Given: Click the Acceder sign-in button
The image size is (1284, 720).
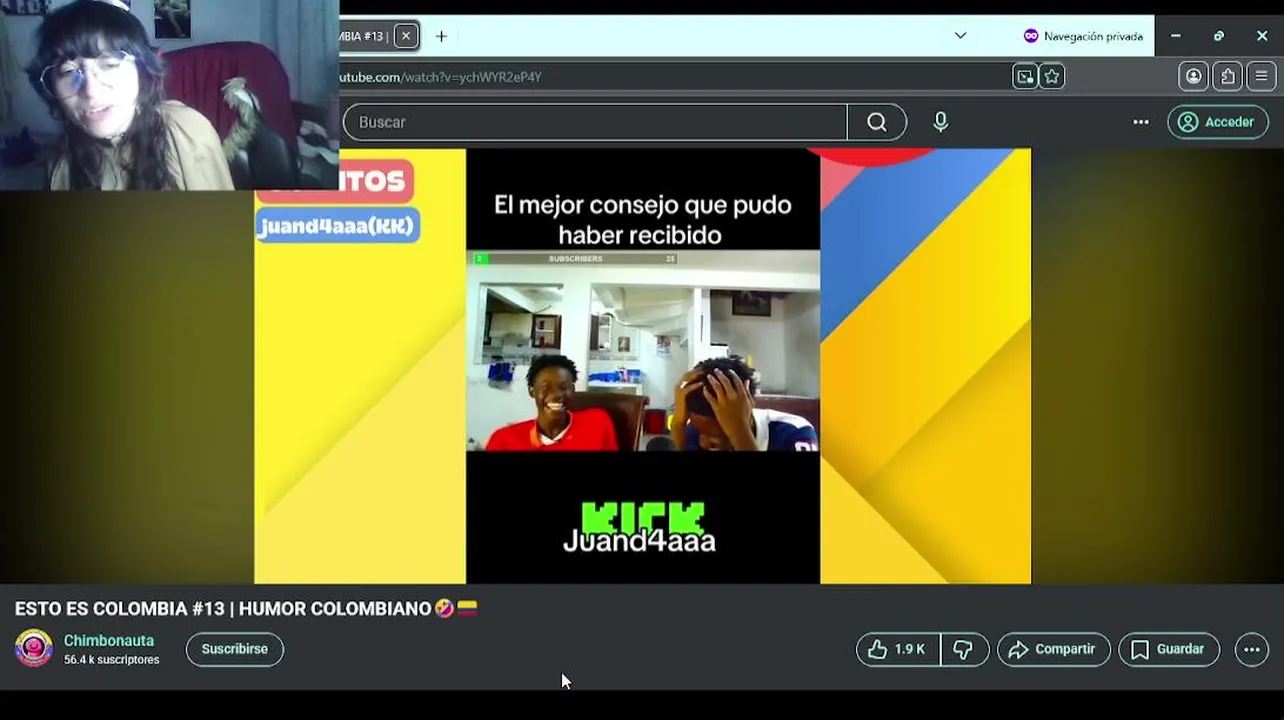Looking at the screenshot, I should (1218, 122).
